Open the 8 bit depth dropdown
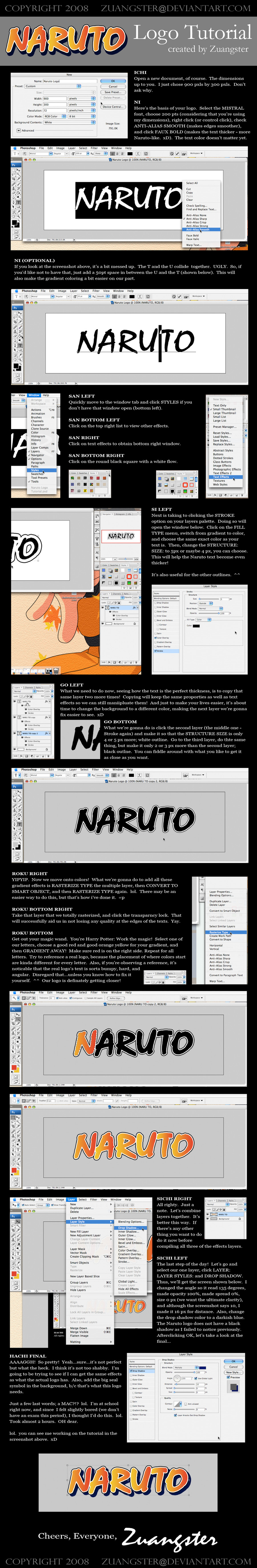The width and height of the screenshot is (257, 1568). (x=82, y=116)
